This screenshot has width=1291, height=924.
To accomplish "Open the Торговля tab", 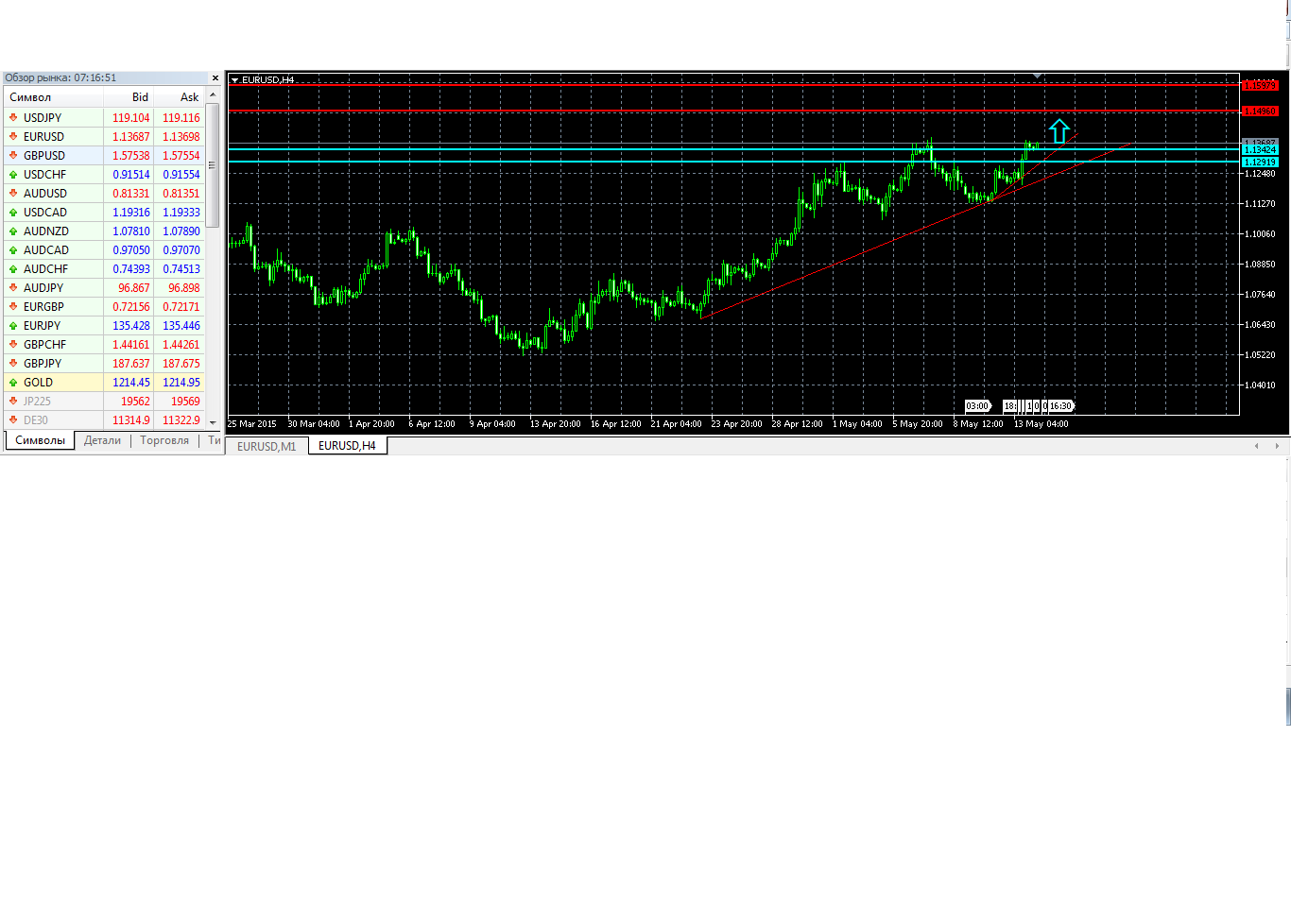I will 164,440.
